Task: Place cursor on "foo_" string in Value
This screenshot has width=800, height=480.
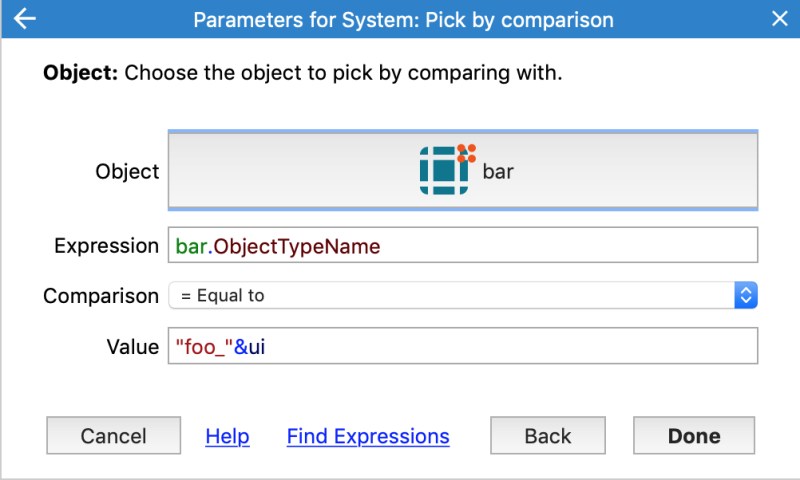Action: 204,347
